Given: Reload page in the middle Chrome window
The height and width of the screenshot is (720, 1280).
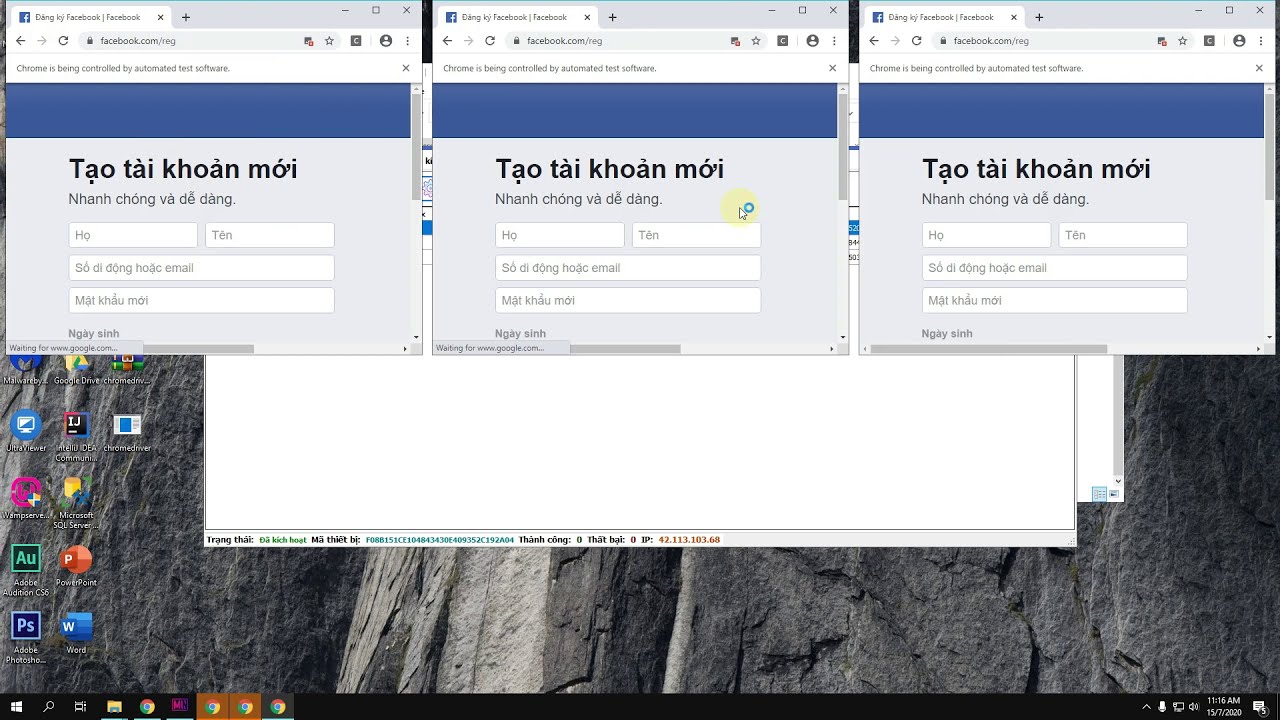Looking at the screenshot, I should (490, 41).
